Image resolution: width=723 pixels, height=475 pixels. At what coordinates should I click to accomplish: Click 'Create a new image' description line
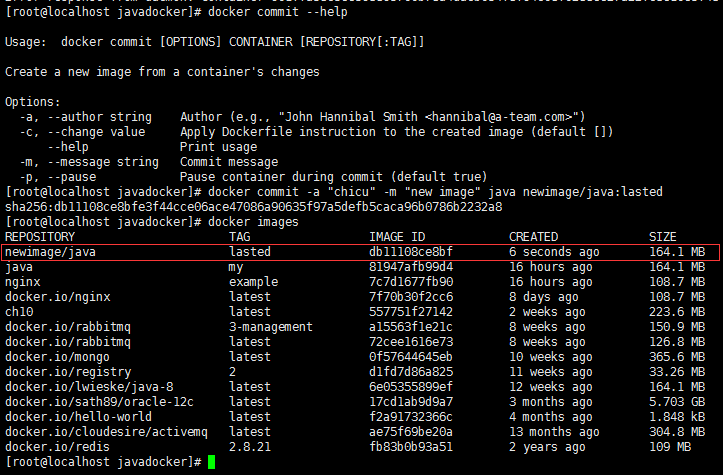162,72
